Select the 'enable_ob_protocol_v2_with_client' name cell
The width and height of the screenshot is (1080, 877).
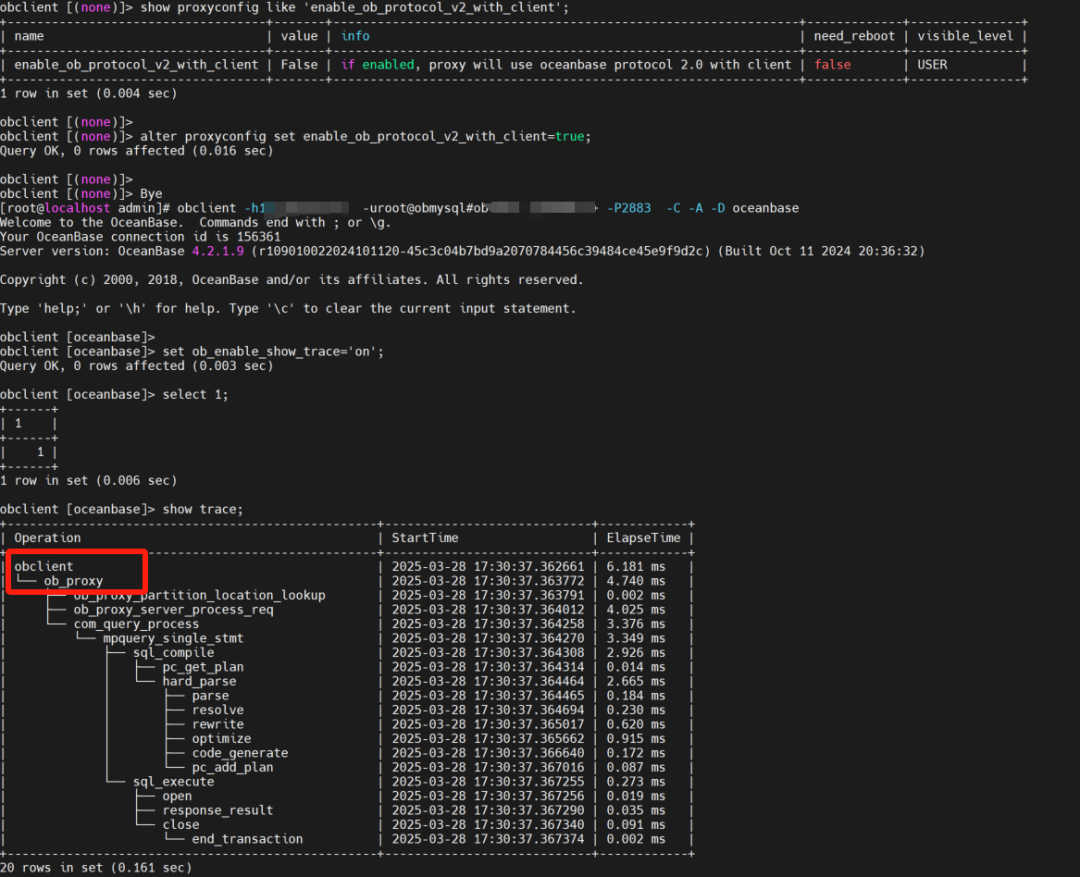136,65
